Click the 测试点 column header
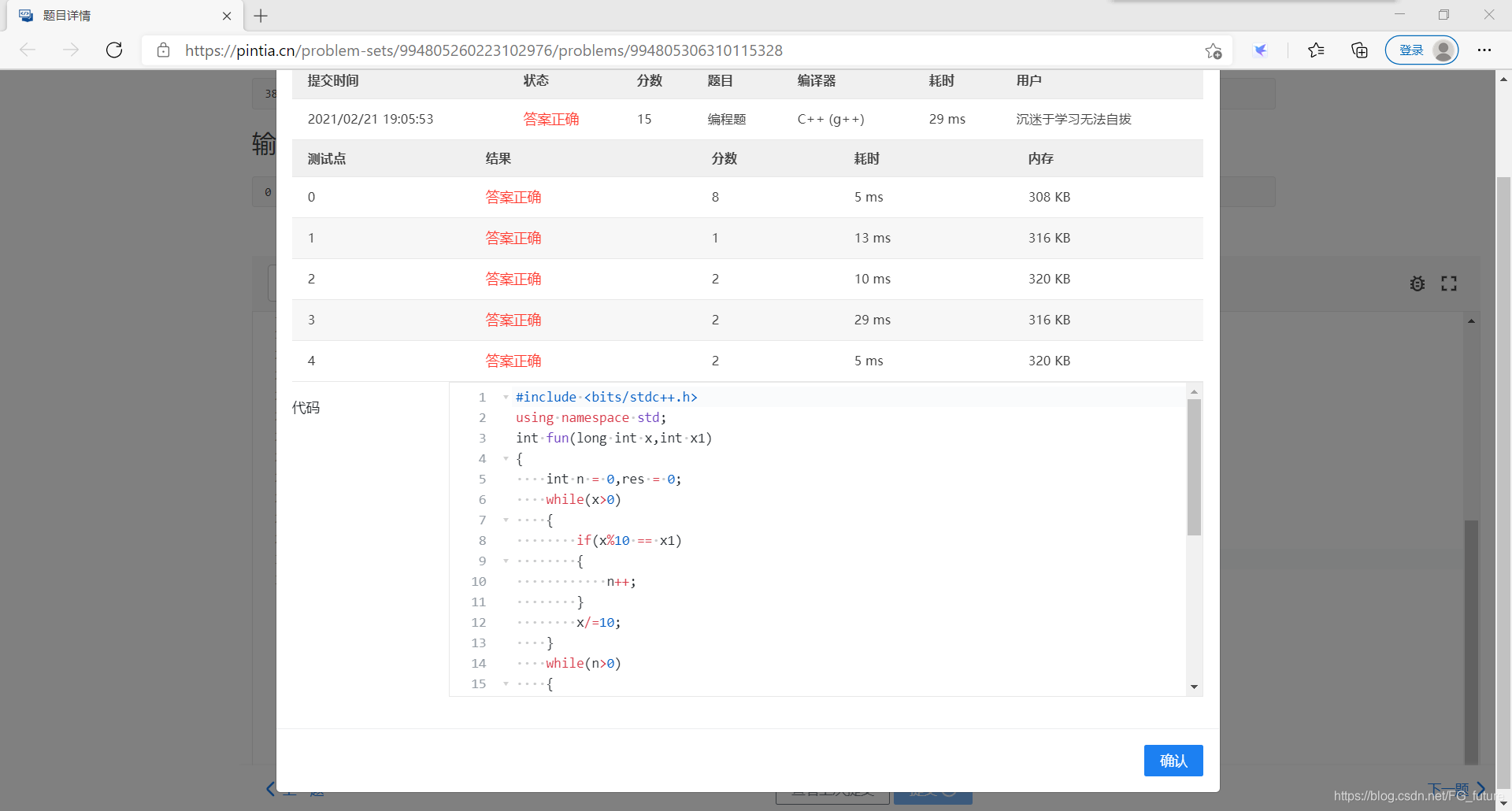 click(327, 158)
